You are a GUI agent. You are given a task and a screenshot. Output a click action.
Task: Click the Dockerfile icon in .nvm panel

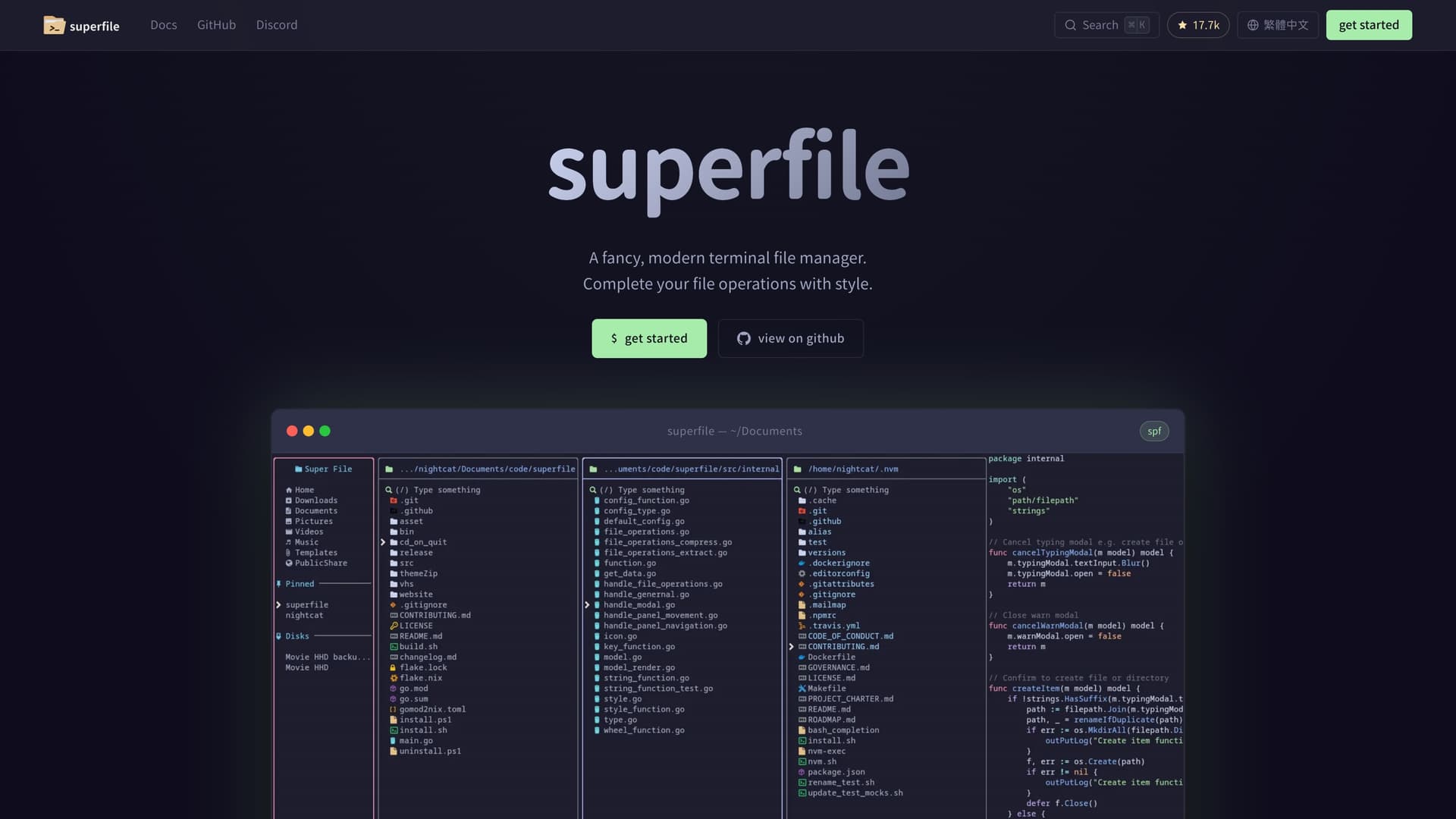coord(802,657)
